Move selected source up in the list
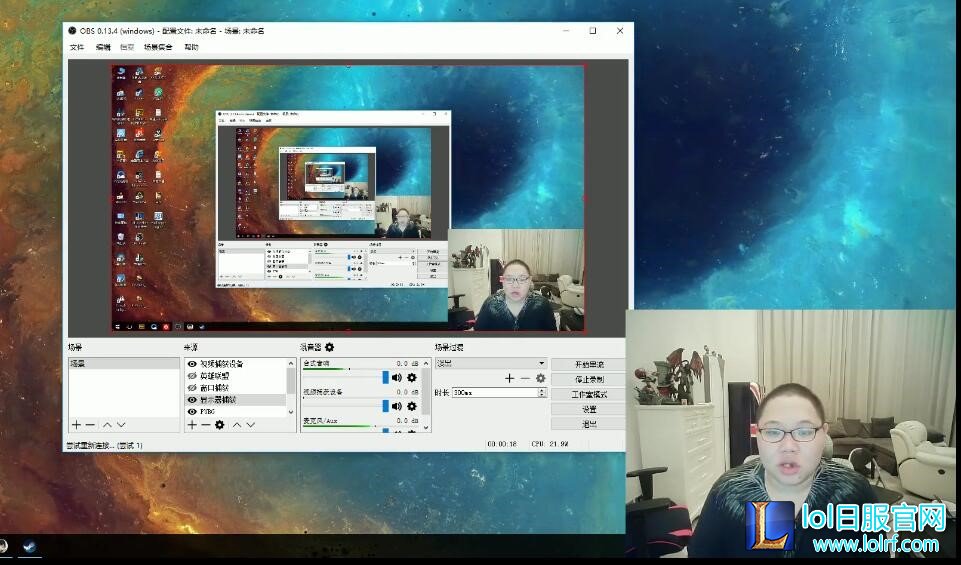Viewport: 961px width, 565px height. click(237, 425)
